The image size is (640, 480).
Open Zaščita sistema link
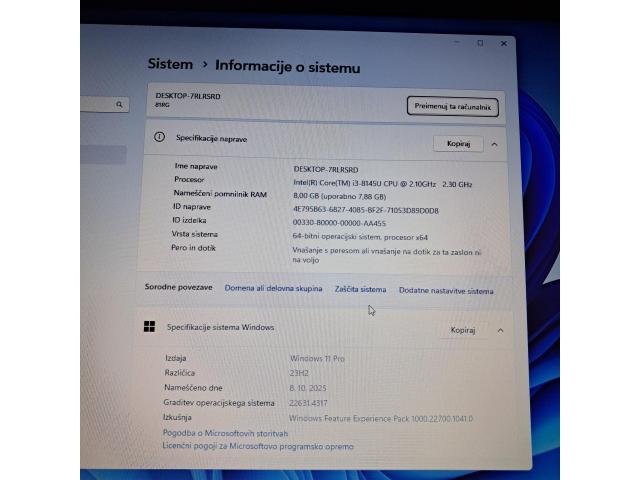[360, 289]
